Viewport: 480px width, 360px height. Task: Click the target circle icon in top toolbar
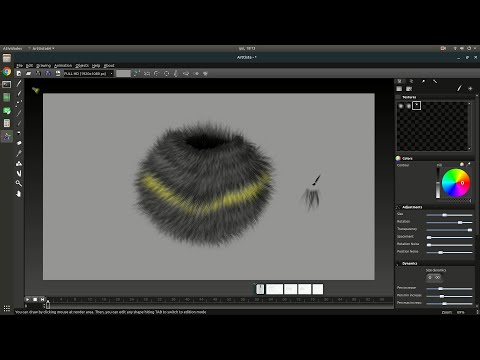click(166, 73)
